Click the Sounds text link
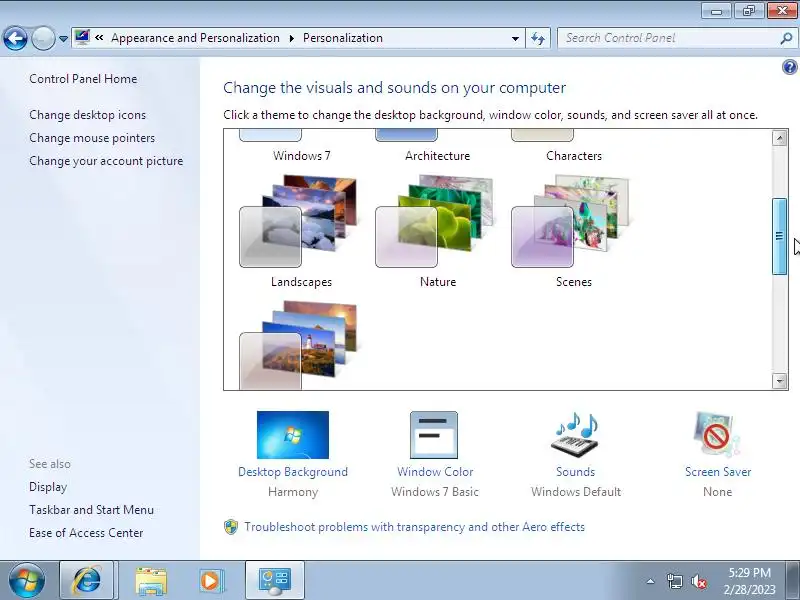This screenshot has height=600, width=800. click(x=576, y=472)
